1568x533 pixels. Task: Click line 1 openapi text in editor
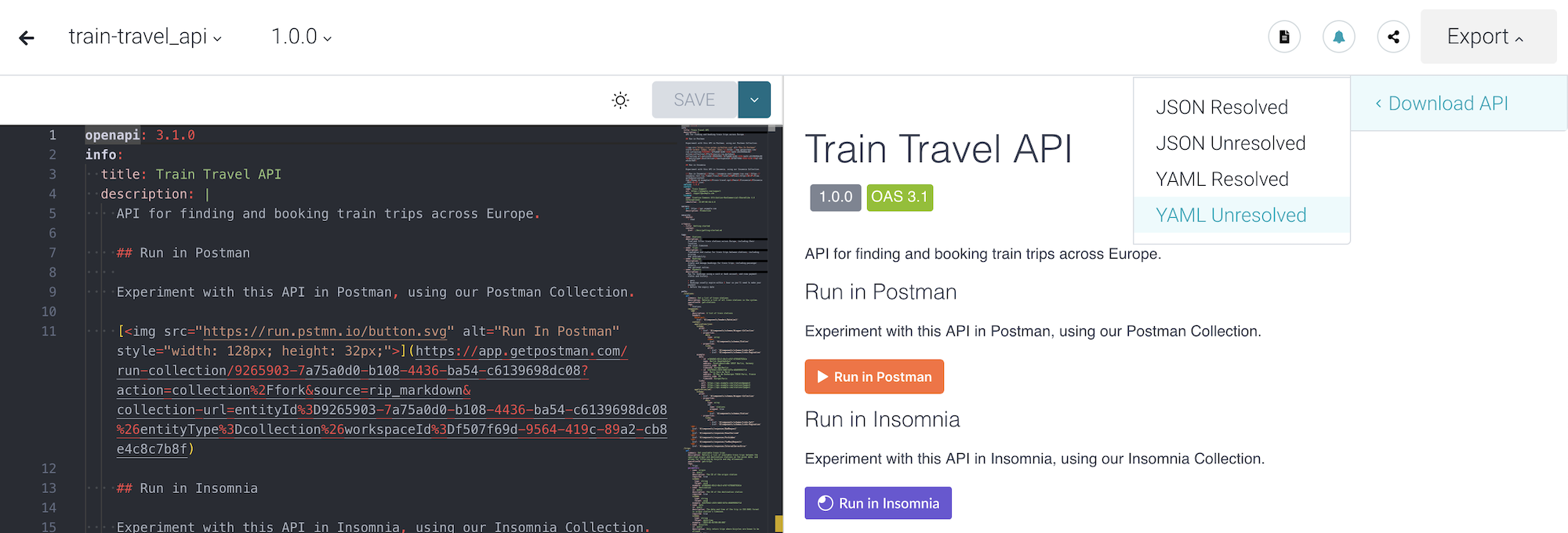(x=112, y=135)
